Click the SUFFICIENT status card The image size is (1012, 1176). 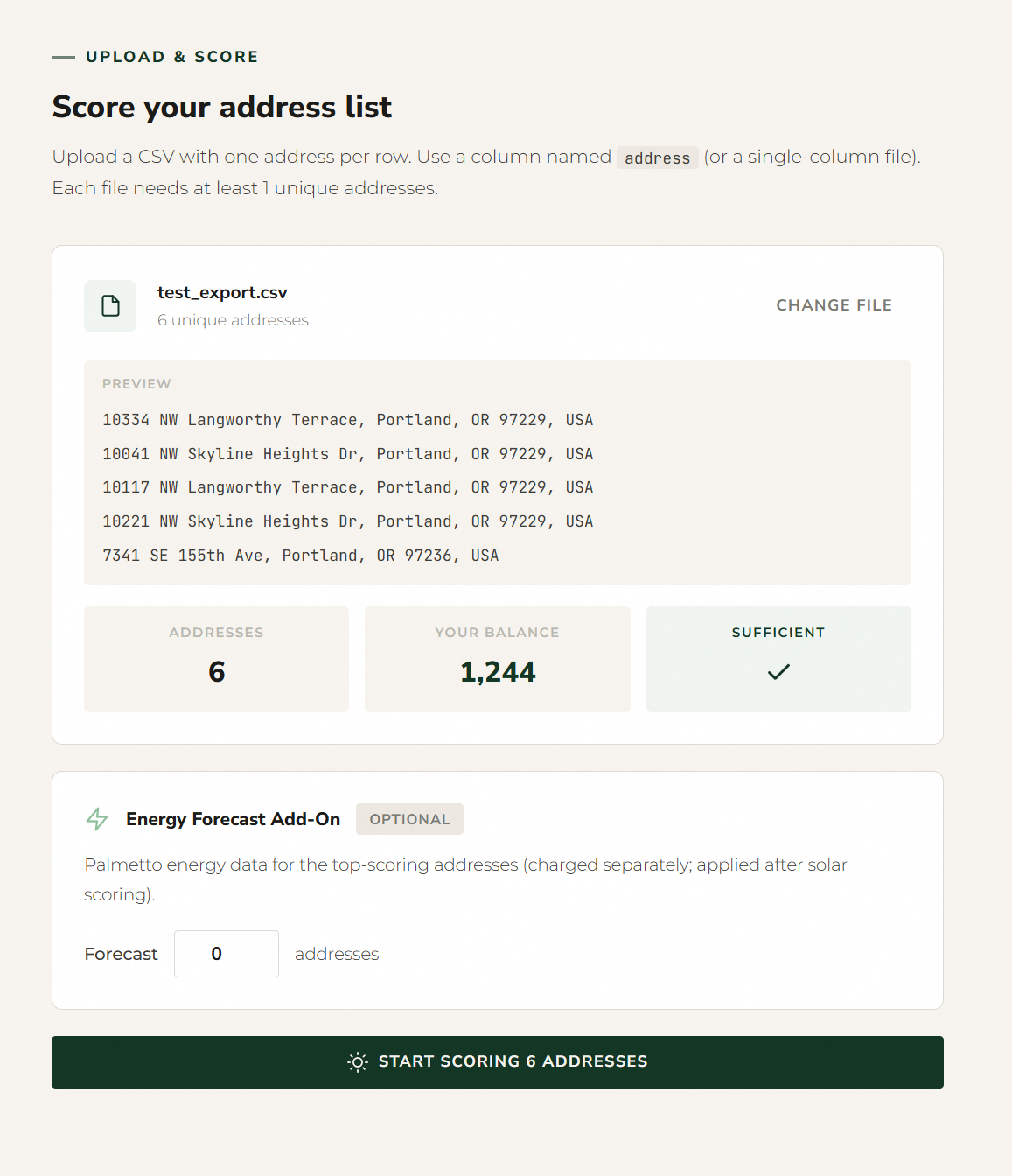tap(778, 659)
